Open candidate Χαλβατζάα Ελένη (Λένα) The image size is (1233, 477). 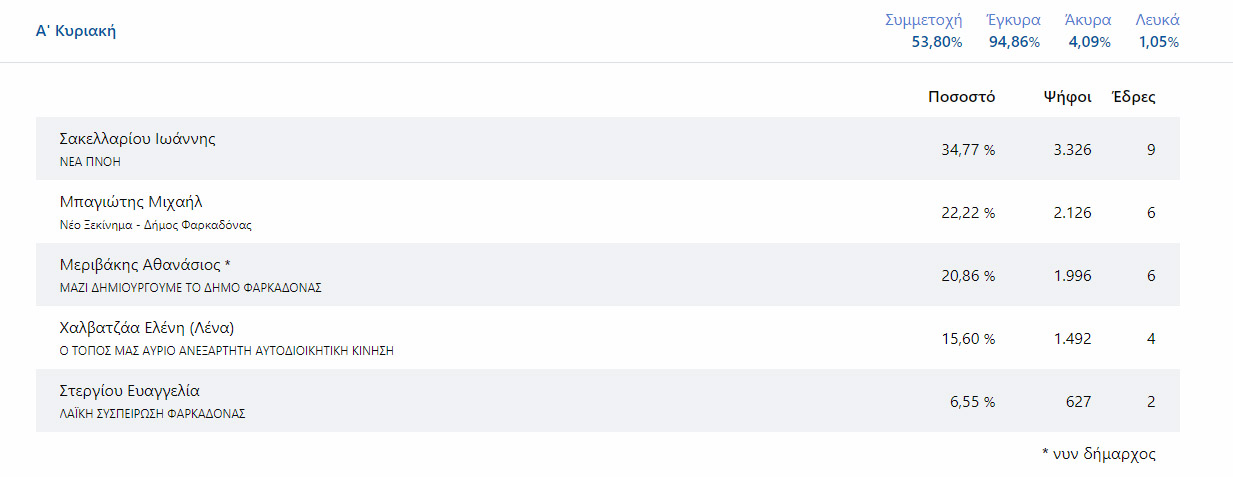click(x=147, y=328)
